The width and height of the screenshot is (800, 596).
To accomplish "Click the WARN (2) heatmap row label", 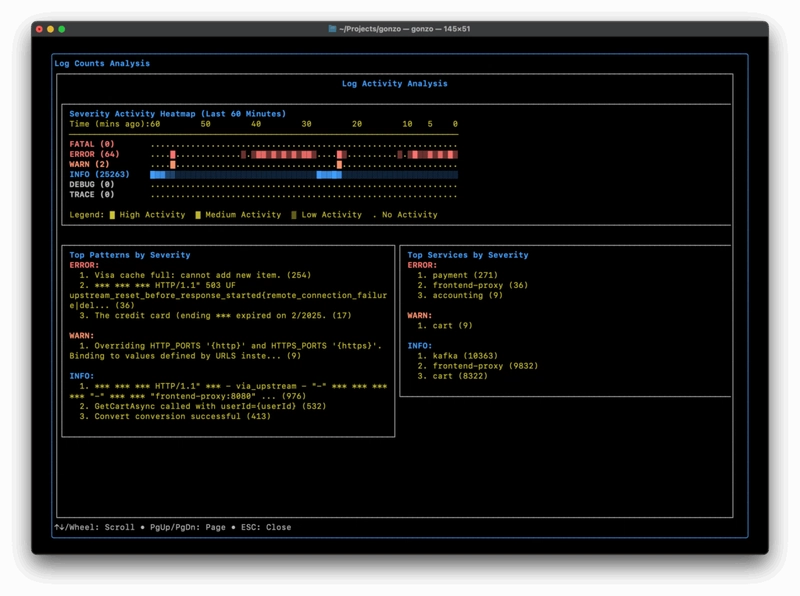I will [x=89, y=164].
